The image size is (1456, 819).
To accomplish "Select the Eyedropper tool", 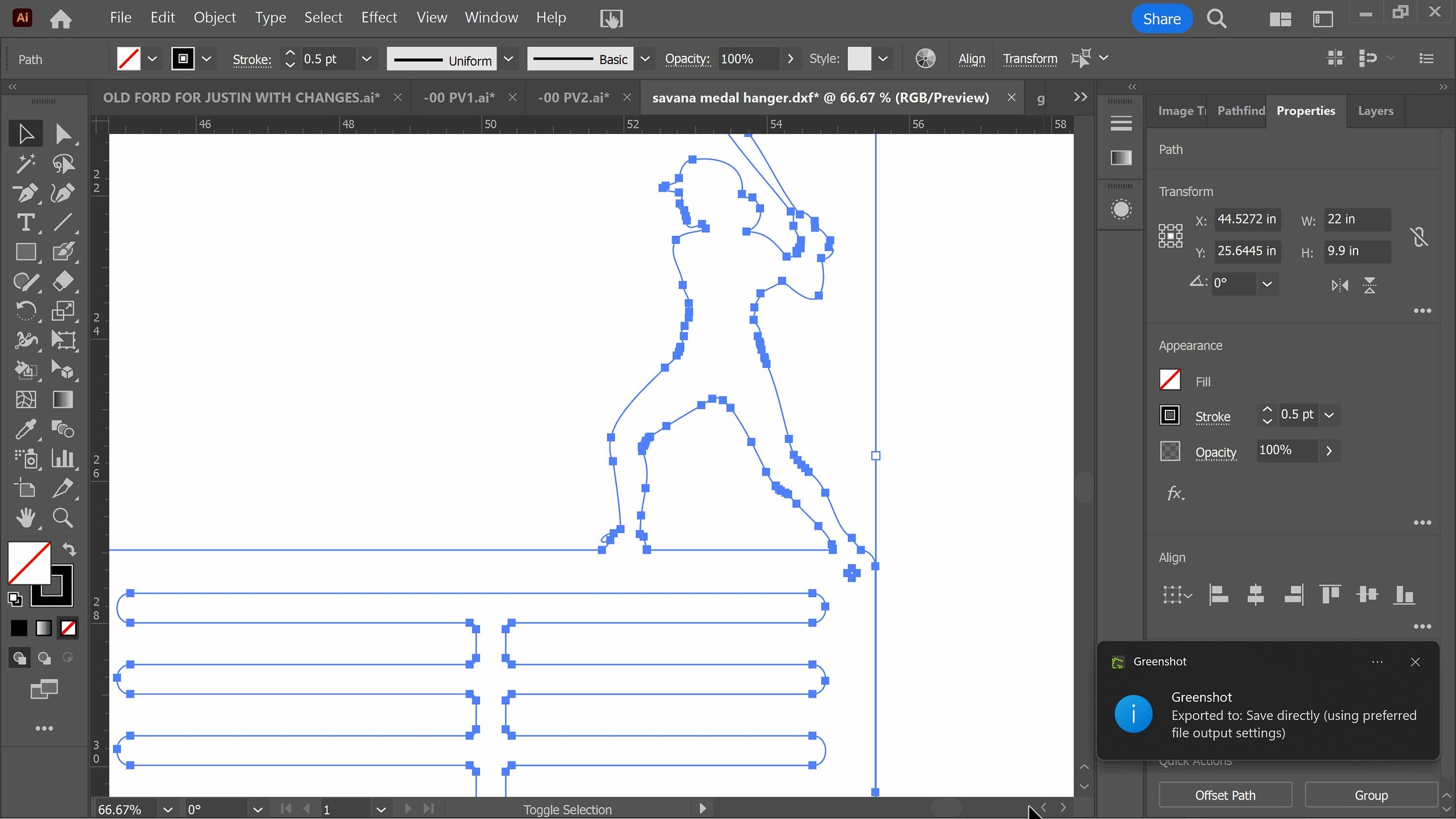I will [x=26, y=429].
